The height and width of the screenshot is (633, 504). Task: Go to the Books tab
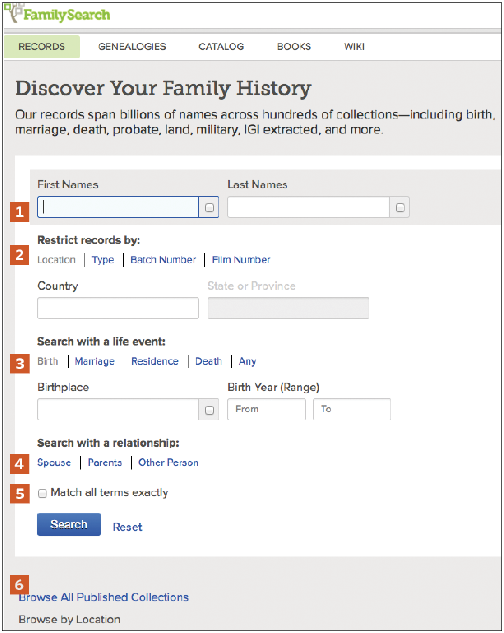click(294, 46)
